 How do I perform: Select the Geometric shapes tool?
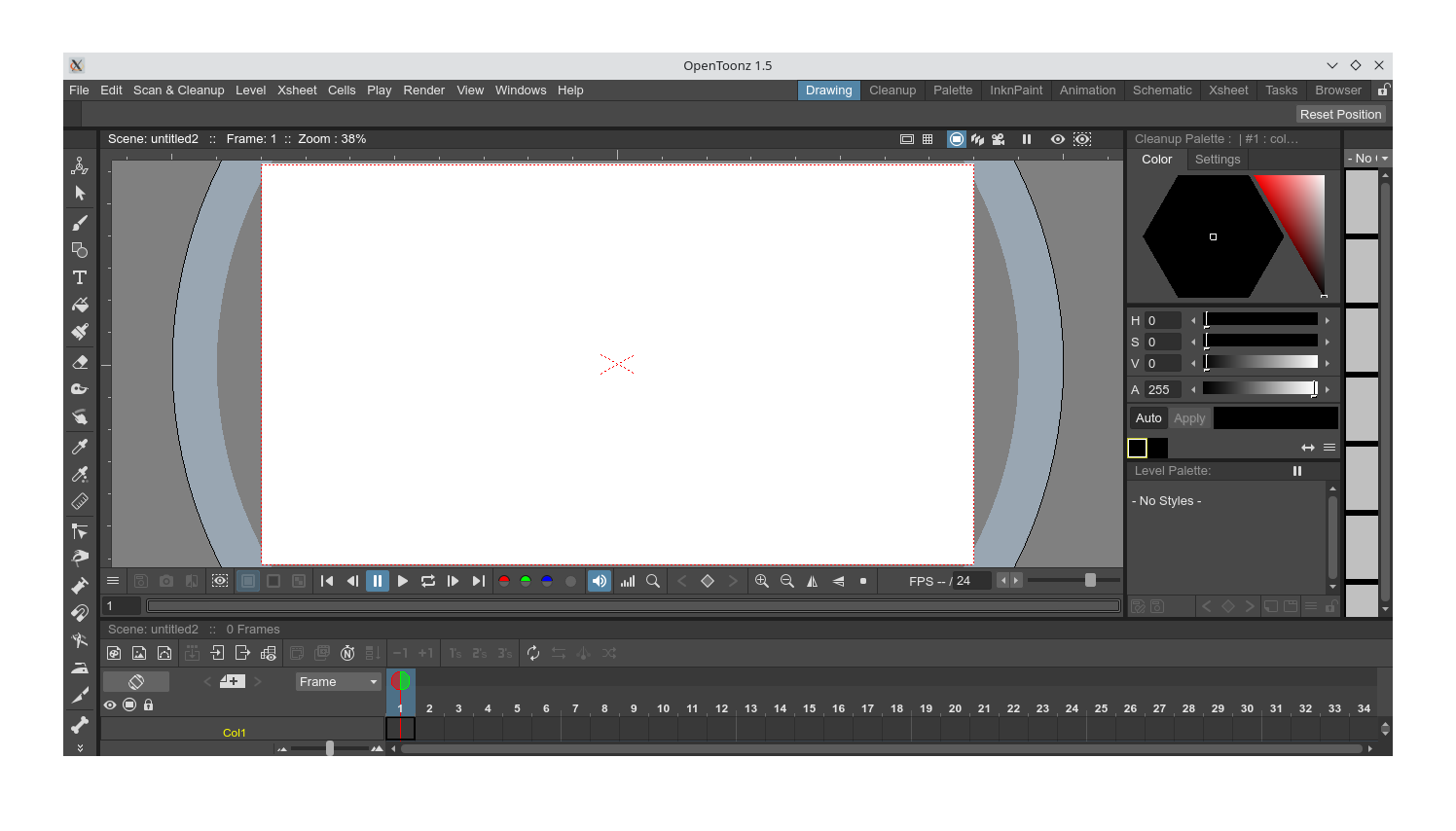(80, 250)
